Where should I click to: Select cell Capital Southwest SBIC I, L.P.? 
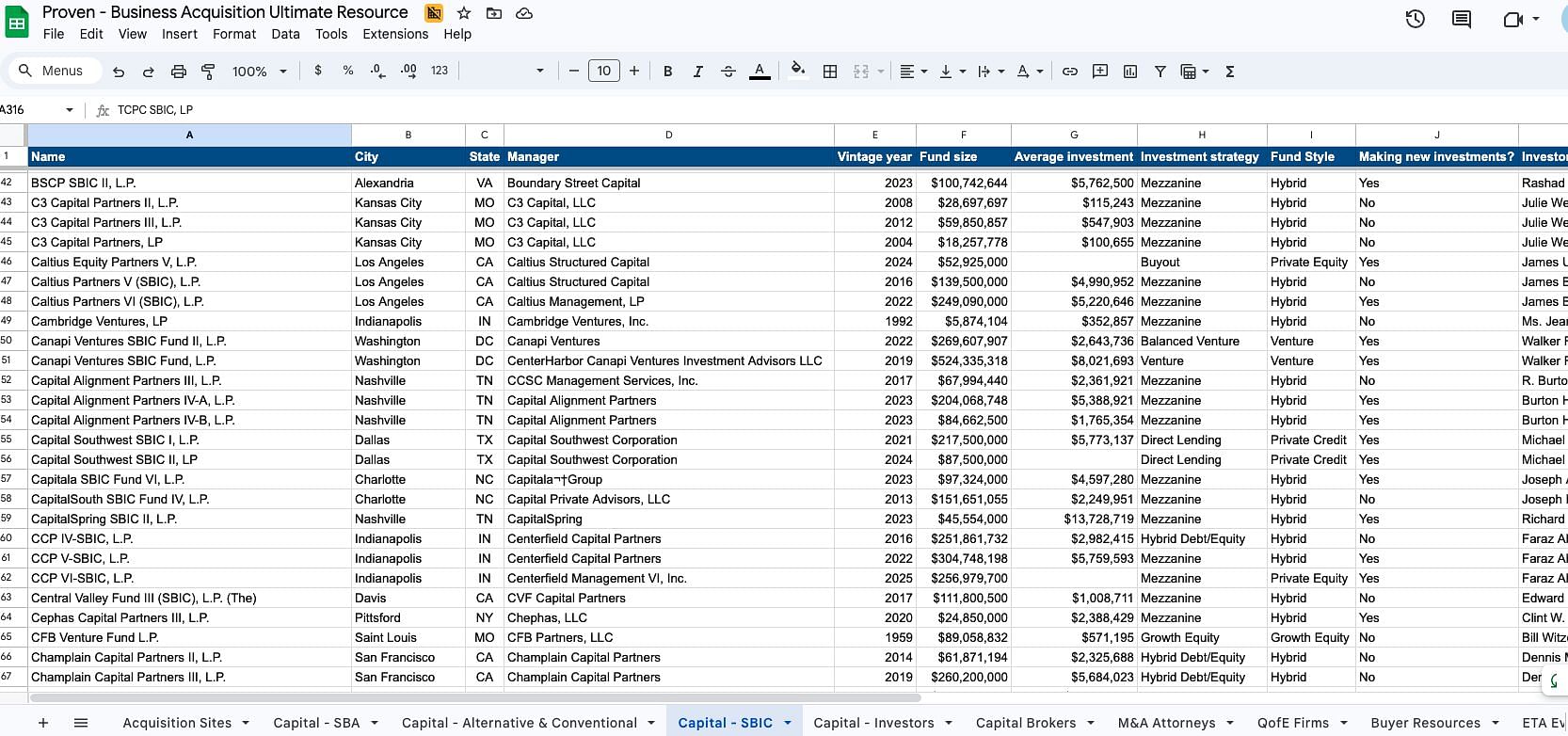(x=189, y=440)
